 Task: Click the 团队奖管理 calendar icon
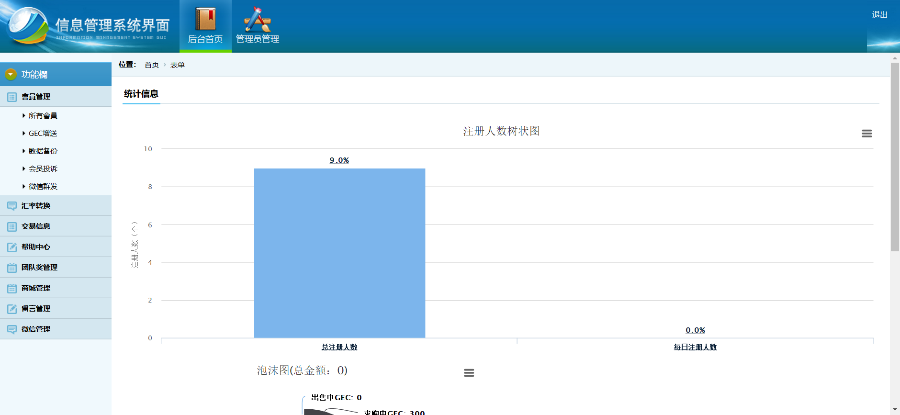pyautogui.click(x=11, y=267)
